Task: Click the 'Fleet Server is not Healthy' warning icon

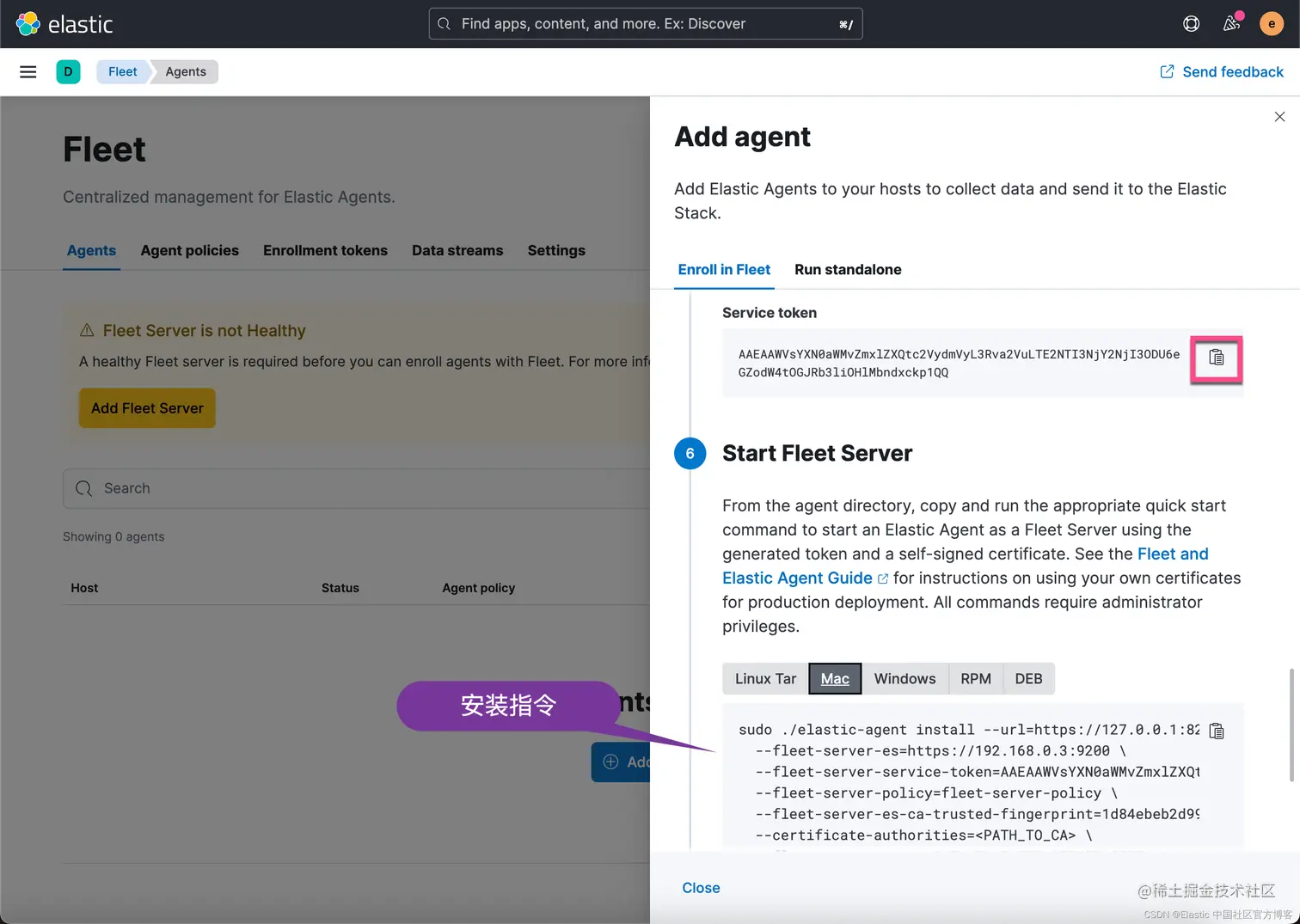Action: [87, 330]
